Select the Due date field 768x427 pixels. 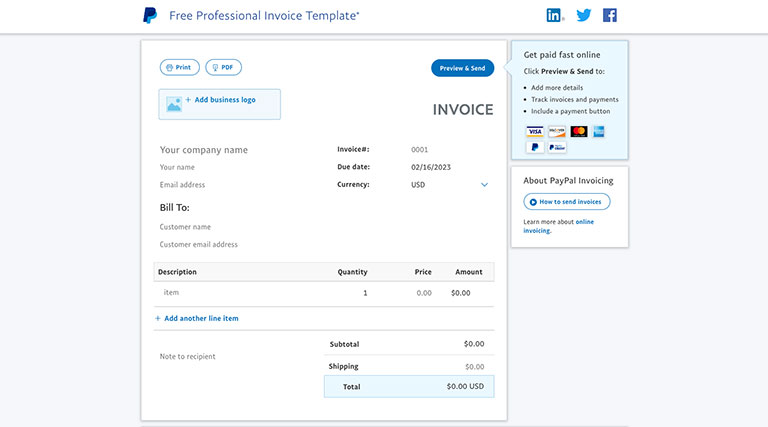tap(431, 167)
